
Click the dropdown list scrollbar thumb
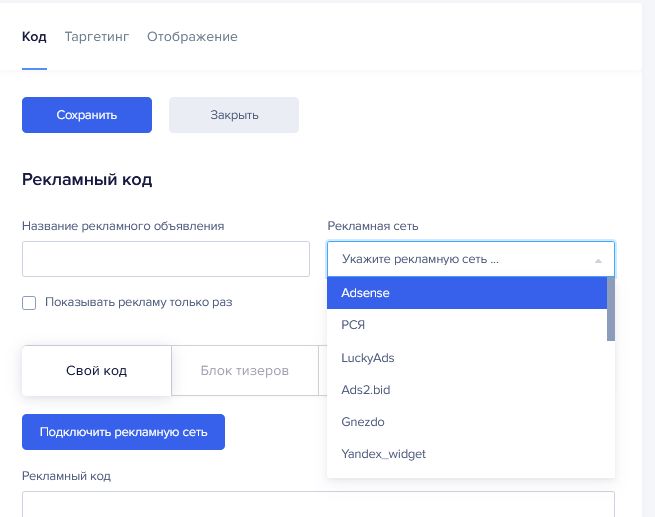click(x=611, y=309)
